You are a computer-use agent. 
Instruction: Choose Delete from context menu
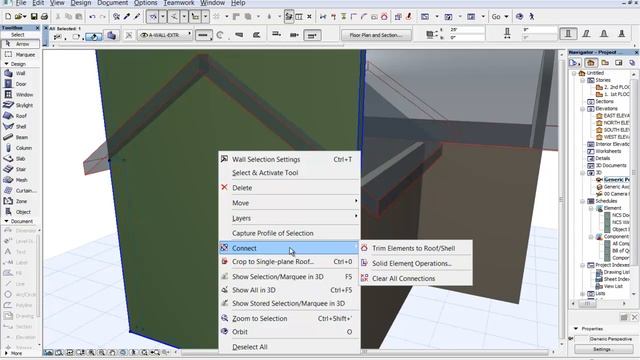tap(289, 188)
